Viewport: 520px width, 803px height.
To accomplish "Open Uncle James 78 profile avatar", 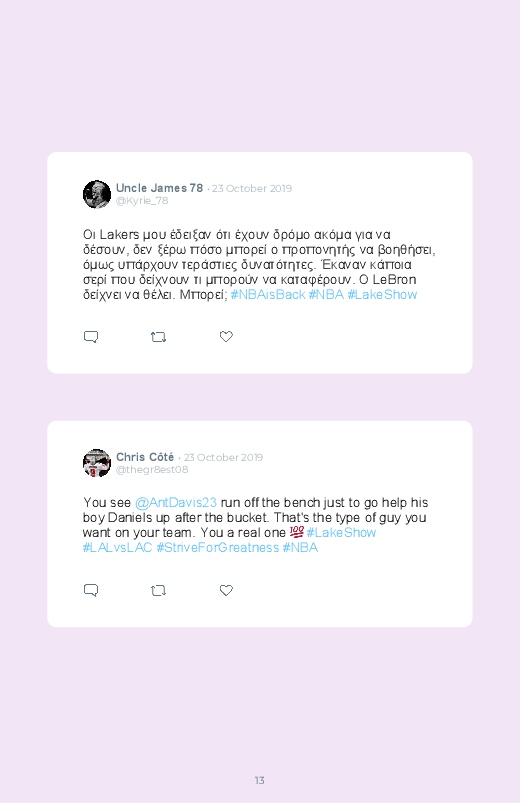I will pos(97,194).
